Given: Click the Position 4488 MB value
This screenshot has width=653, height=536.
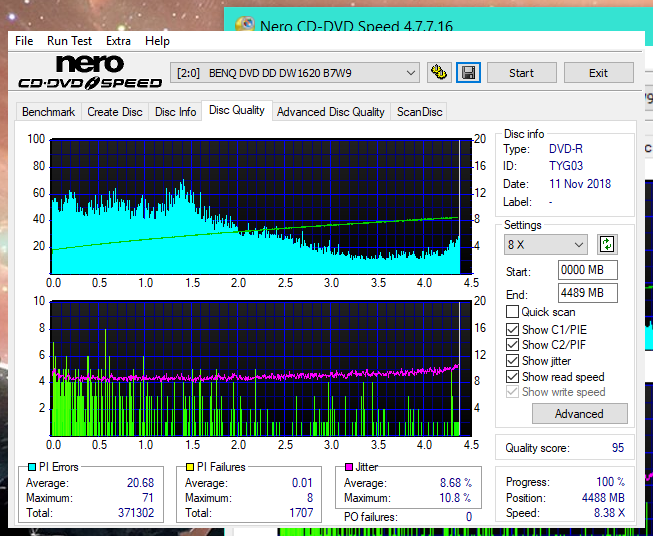Looking at the screenshot, I should pos(603,498).
